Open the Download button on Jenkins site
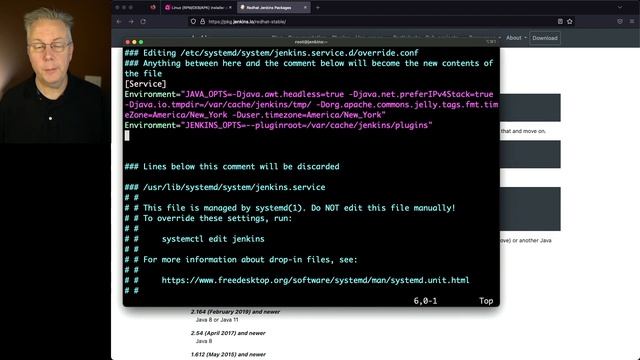Screen dimensions: 640x360 click(x=544, y=38)
